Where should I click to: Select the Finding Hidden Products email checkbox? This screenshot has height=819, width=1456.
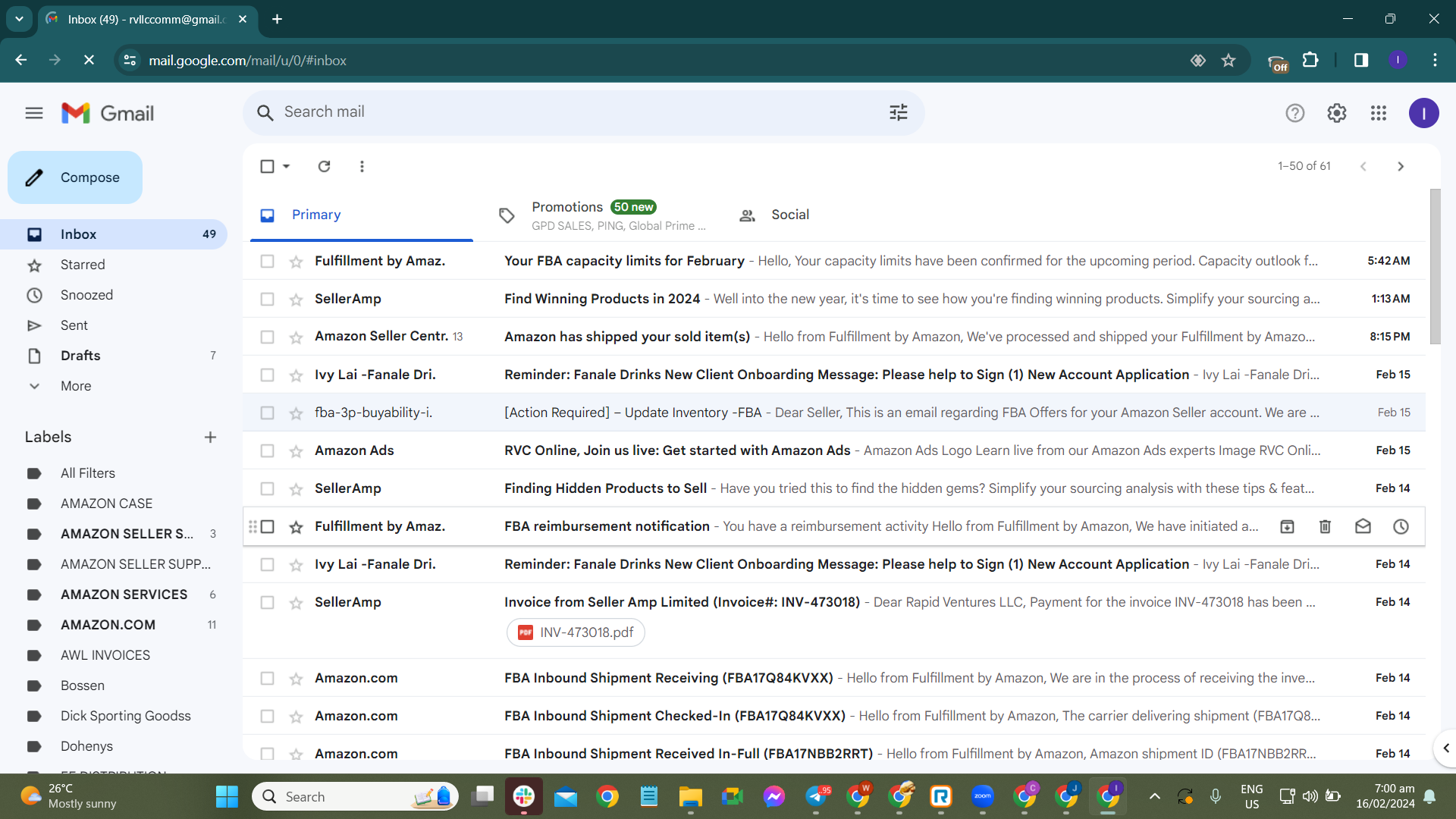(267, 488)
